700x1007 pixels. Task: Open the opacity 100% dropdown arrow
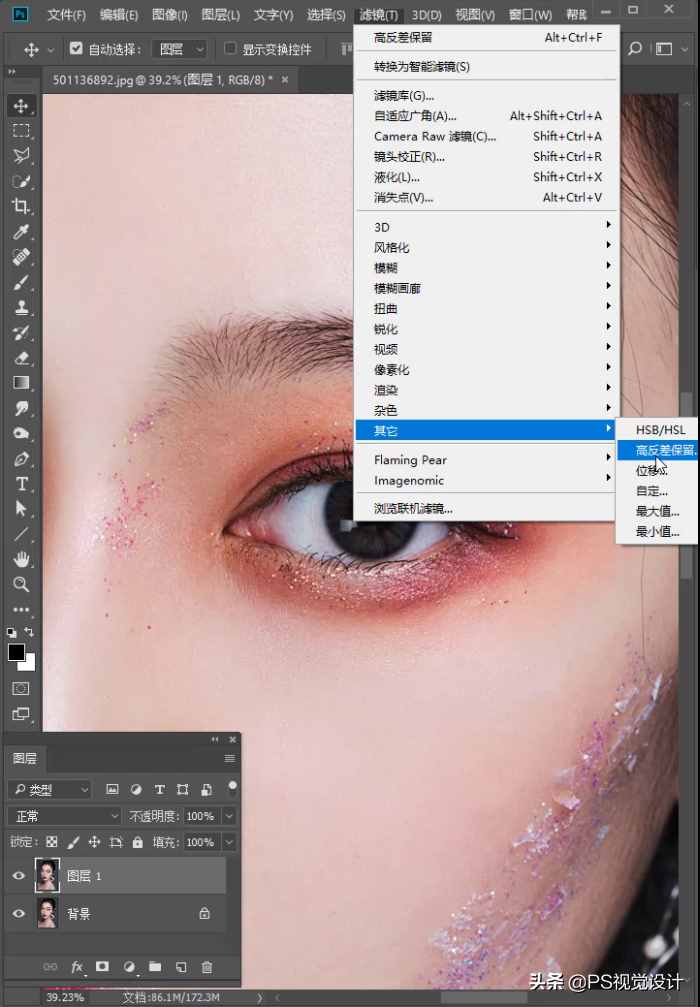pyautogui.click(x=229, y=816)
